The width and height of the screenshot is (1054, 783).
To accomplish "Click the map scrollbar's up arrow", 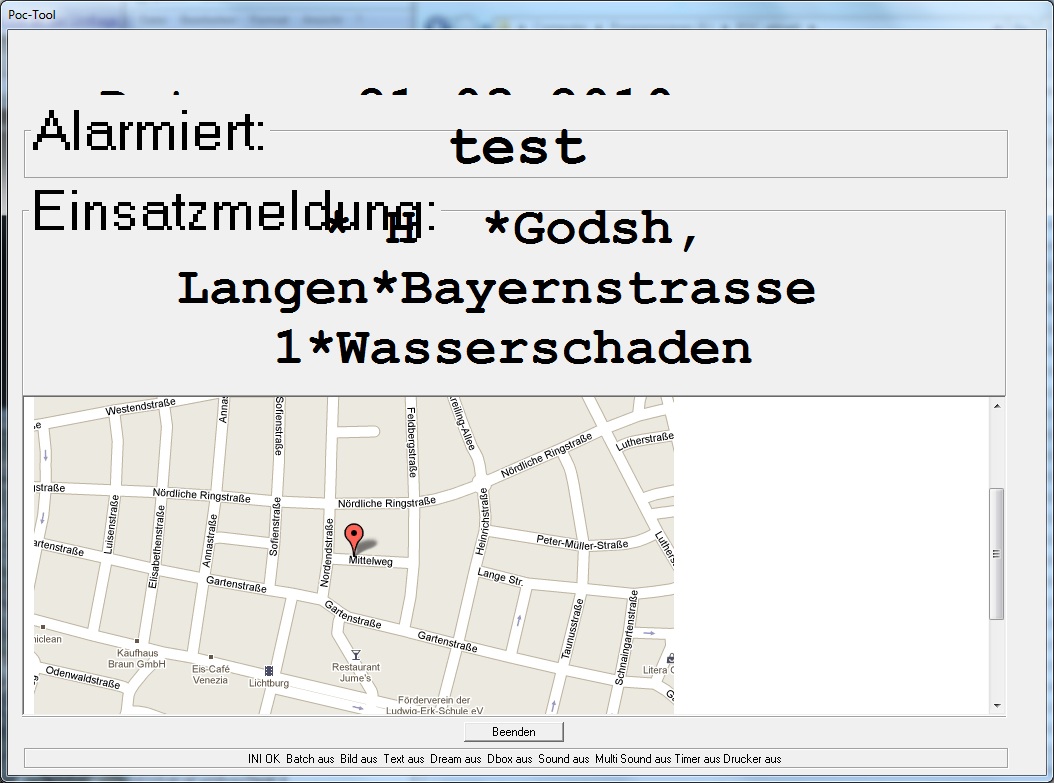I will 996,406.
